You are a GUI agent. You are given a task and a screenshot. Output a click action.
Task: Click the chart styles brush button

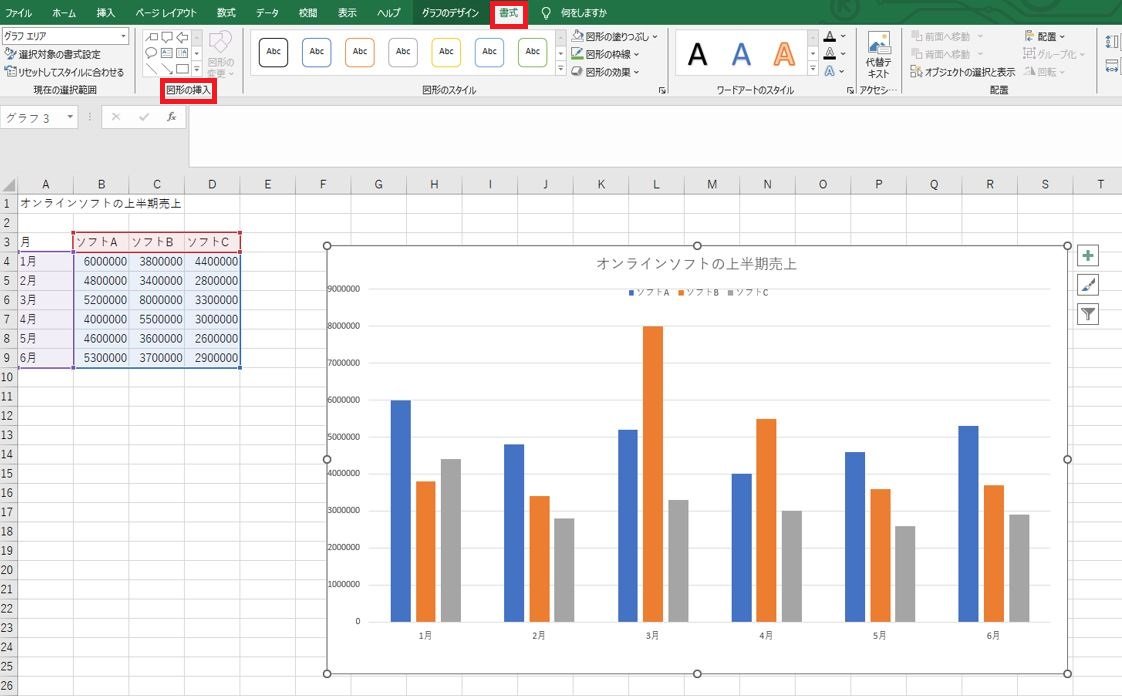point(1088,285)
